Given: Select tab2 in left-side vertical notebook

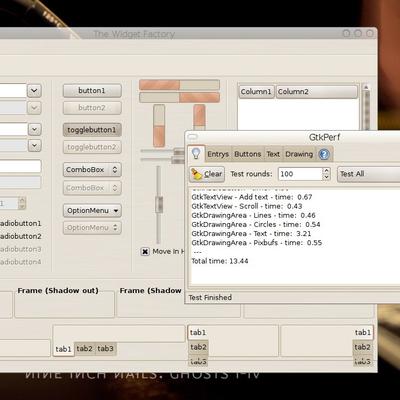Looking at the screenshot, I should point(199,347).
